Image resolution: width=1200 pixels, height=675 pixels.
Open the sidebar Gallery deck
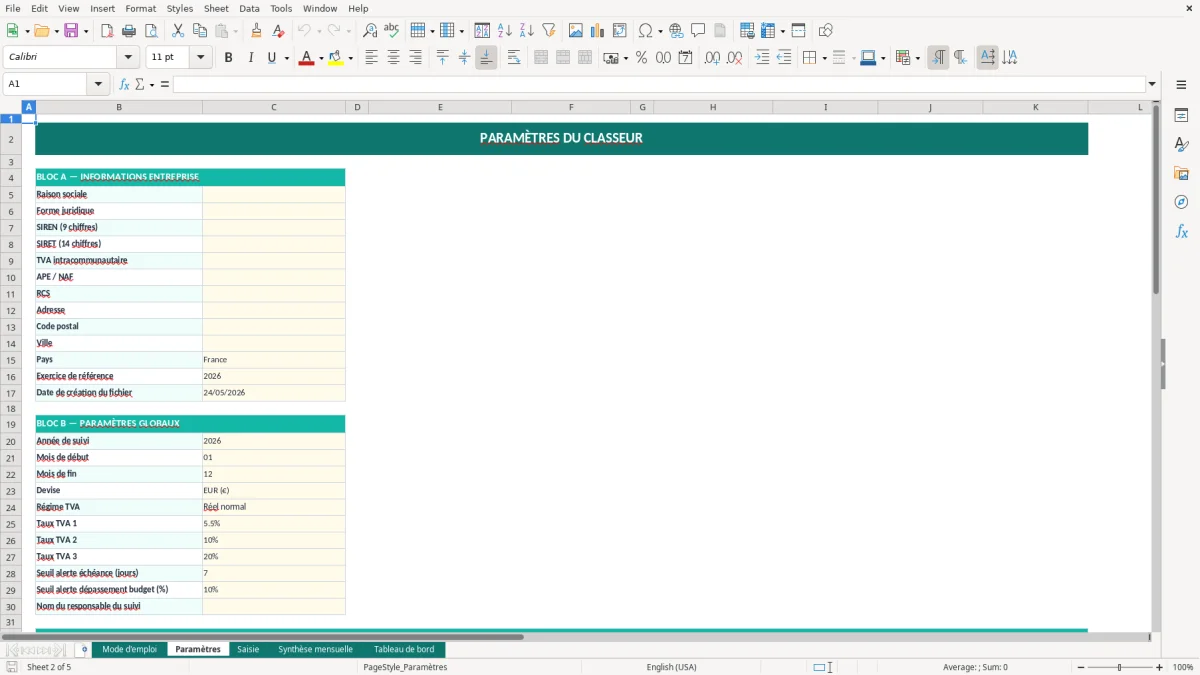pyautogui.click(x=1181, y=174)
